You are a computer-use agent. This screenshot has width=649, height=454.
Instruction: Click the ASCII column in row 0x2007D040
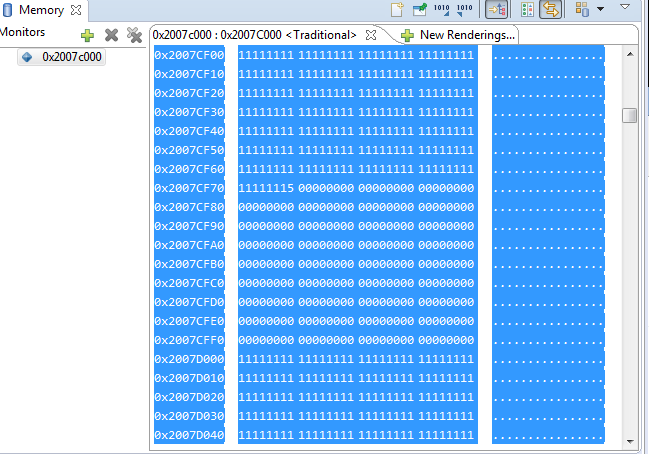click(x=548, y=435)
